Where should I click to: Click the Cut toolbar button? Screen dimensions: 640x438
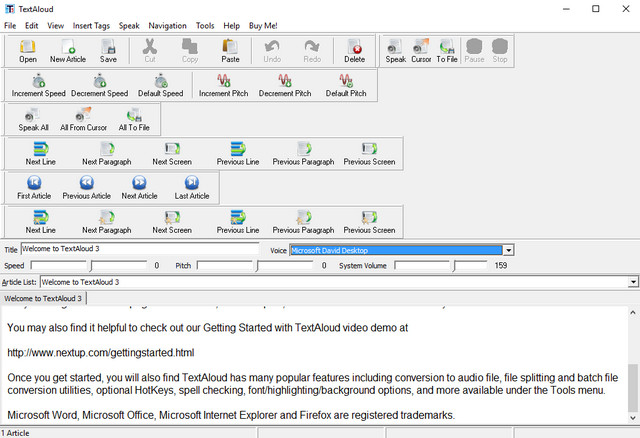[x=150, y=51]
